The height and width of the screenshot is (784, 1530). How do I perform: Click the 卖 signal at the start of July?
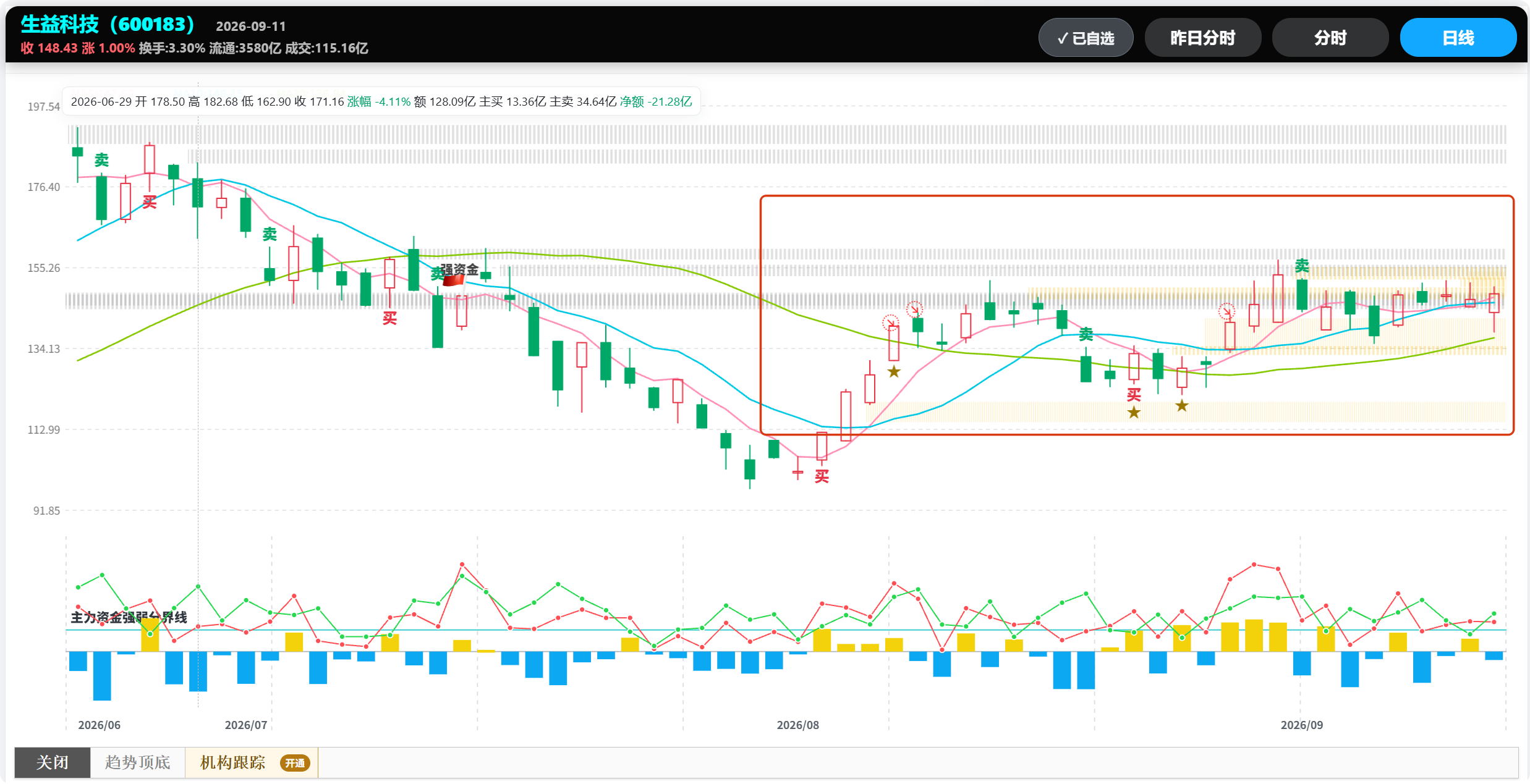(x=270, y=234)
